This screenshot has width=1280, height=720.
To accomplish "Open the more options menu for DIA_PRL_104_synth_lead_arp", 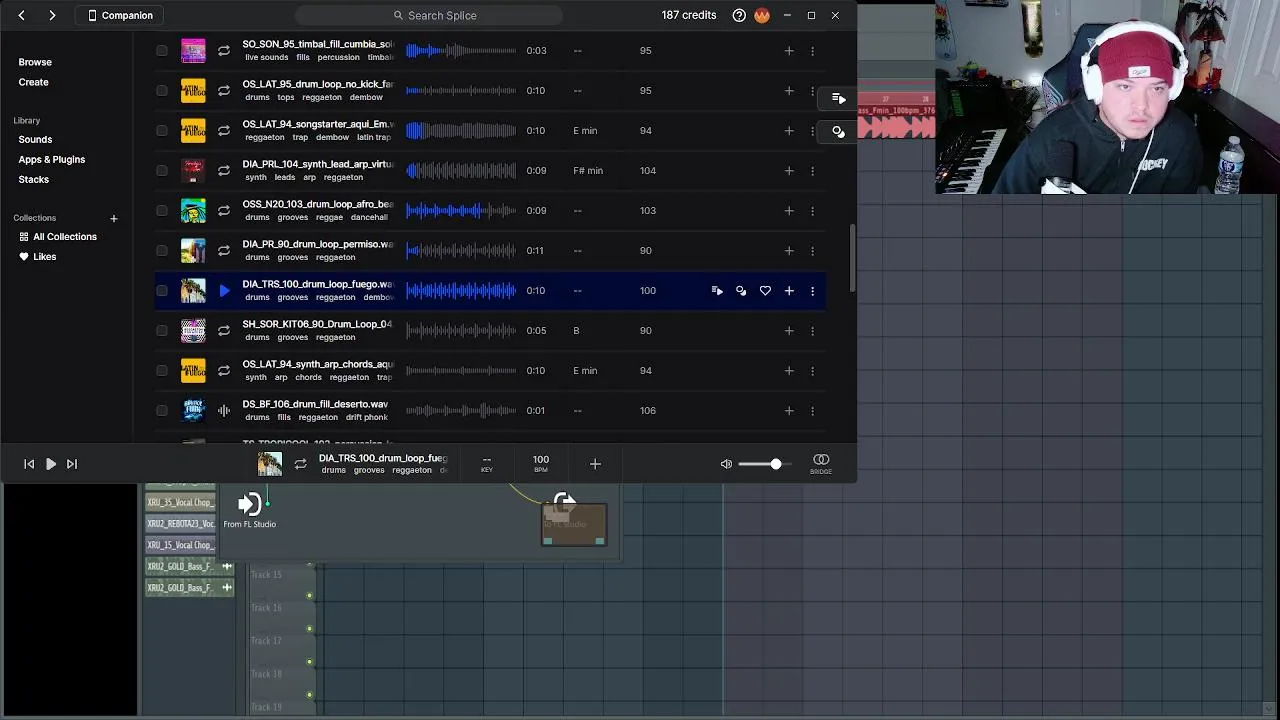I will click(812, 170).
